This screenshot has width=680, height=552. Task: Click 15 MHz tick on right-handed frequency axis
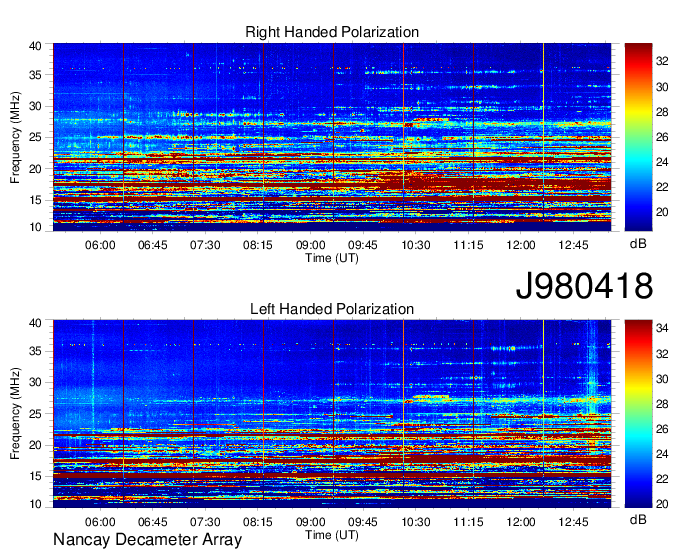coord(35,200)
